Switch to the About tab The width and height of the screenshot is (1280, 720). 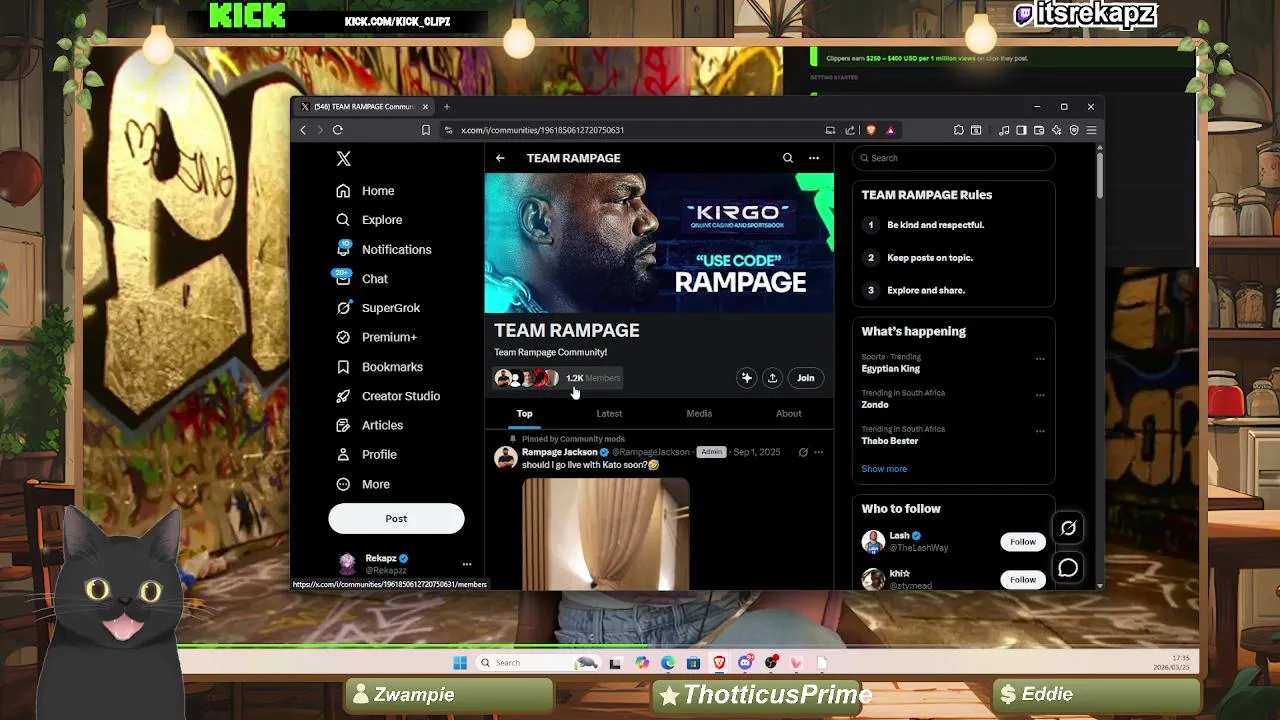[x=788, y=413]
